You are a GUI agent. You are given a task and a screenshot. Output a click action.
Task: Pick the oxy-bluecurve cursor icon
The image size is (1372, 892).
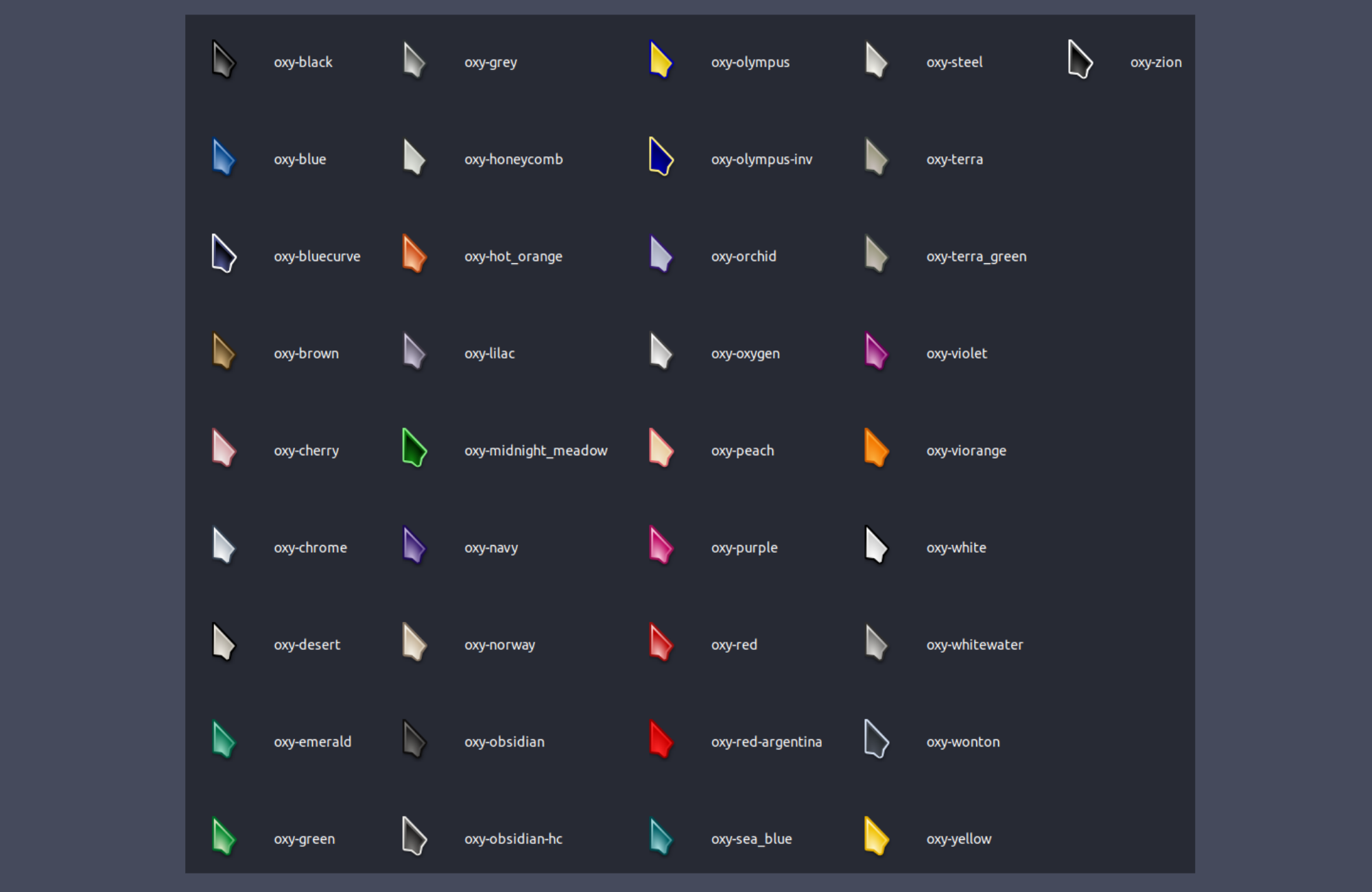[x=224, y=254]
